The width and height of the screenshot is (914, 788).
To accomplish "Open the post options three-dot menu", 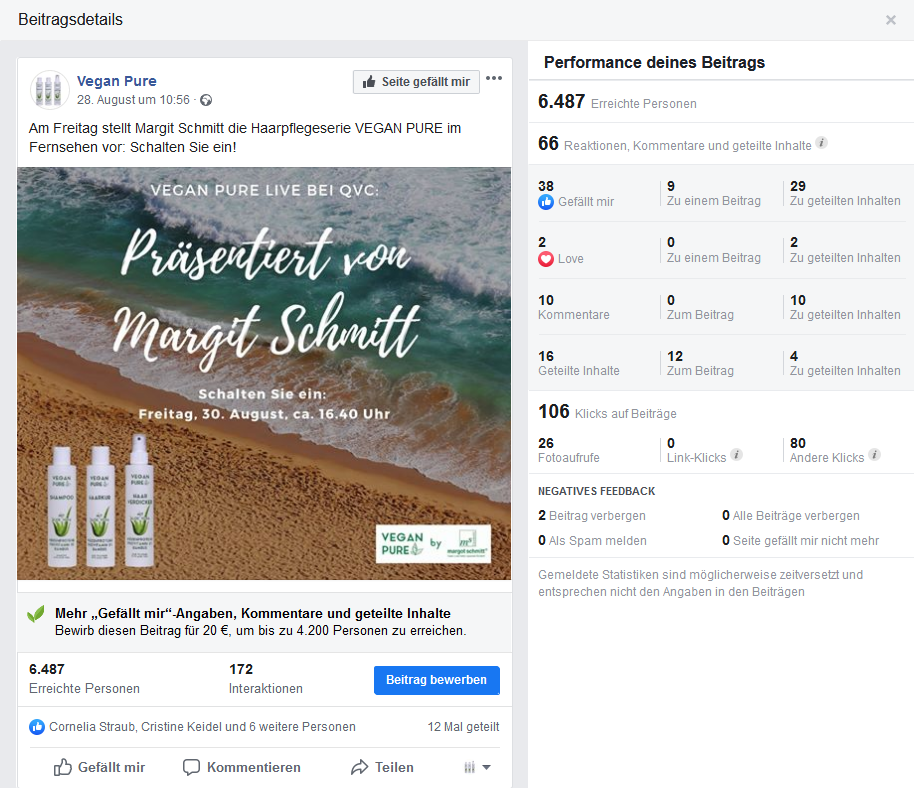I will [x=494, y=78].
